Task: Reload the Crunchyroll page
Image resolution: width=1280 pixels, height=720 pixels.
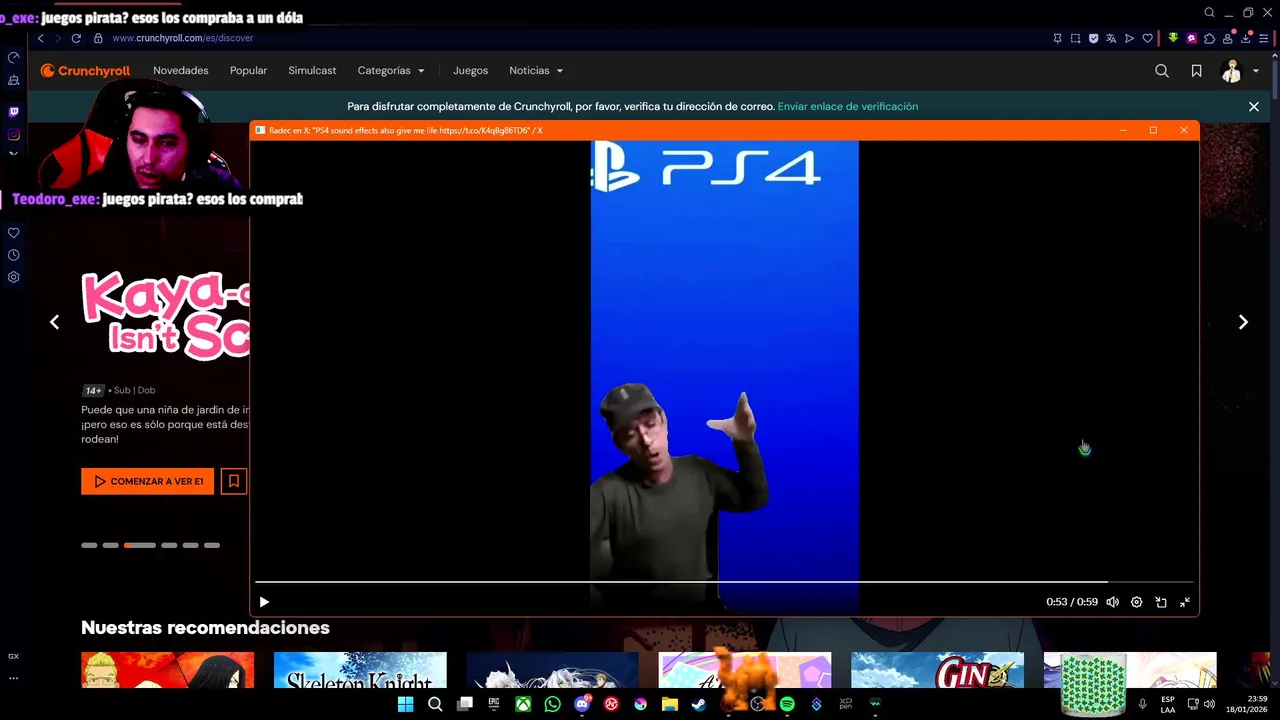Action: click(x=76, y=38)
